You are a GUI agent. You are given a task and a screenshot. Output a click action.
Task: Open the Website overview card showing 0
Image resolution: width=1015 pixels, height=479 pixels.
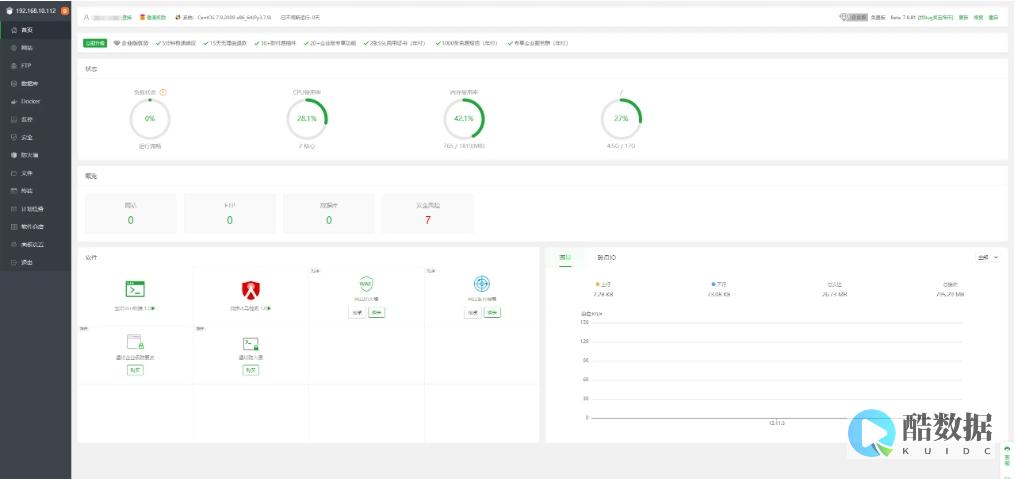tap(131, 214)
